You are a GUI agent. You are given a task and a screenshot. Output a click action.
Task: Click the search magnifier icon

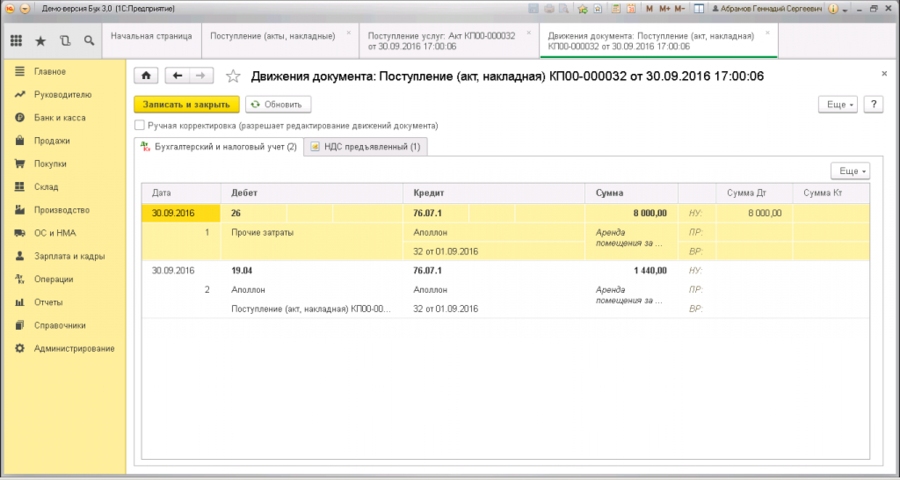coord(89,41)
